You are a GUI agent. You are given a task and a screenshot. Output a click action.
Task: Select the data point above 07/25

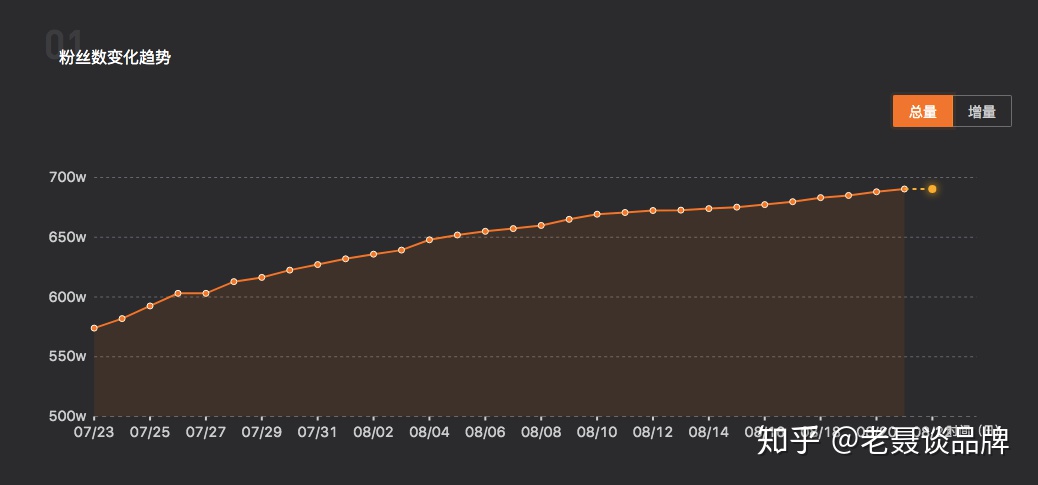point(150,306)
